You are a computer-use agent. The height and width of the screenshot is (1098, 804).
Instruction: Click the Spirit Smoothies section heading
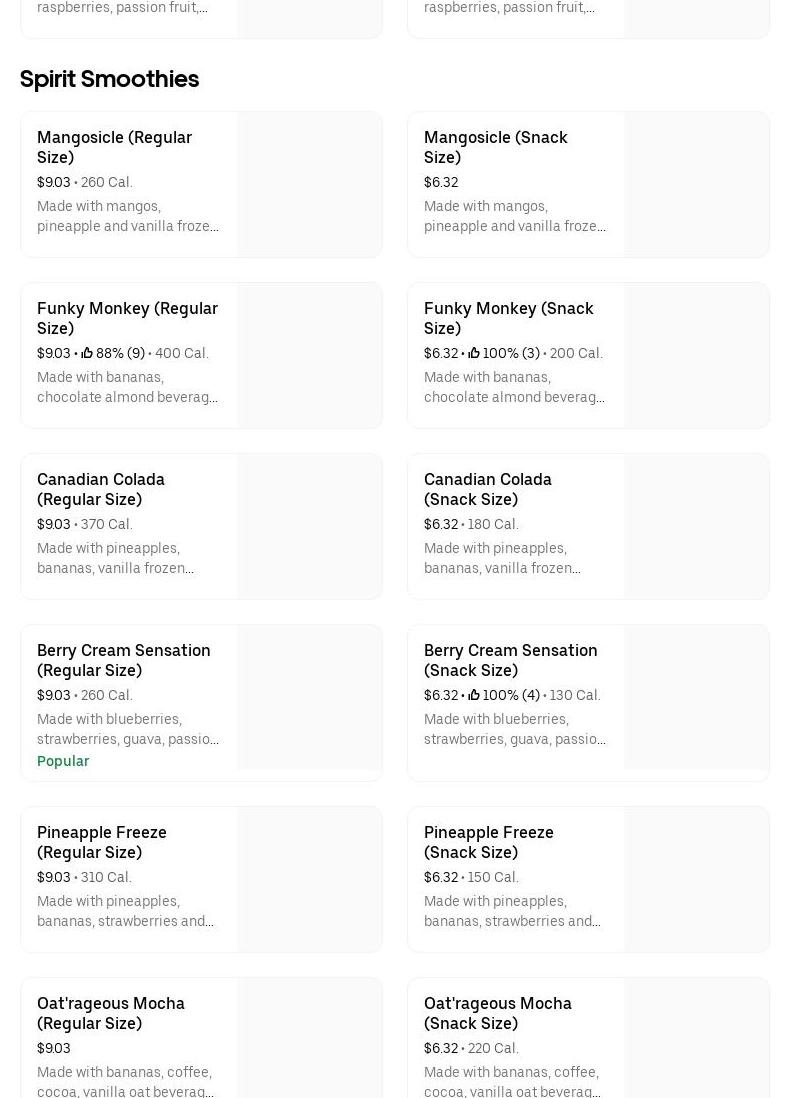(x=109, y=79)
